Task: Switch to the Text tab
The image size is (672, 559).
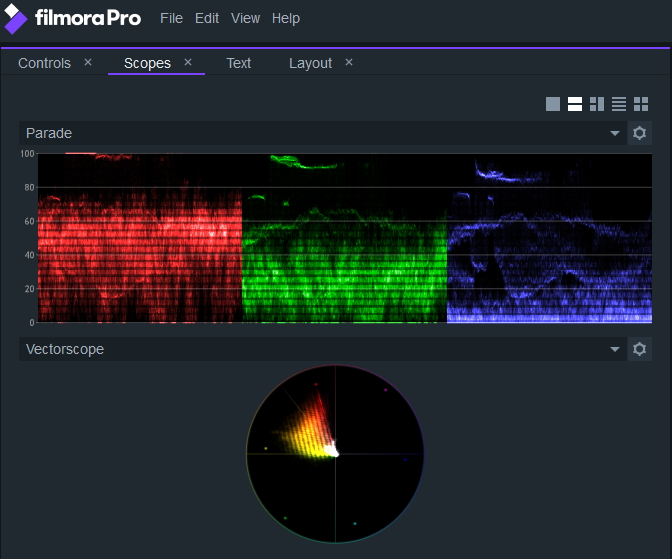Action: 239,63
